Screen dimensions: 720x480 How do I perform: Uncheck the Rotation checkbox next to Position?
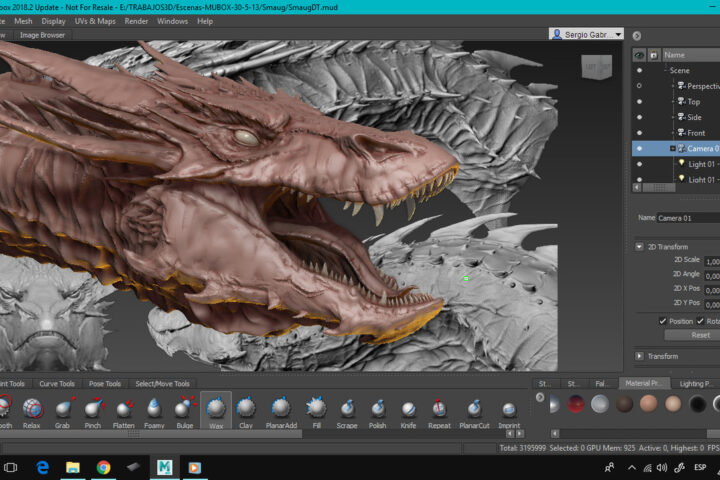(x=700, y=321)
